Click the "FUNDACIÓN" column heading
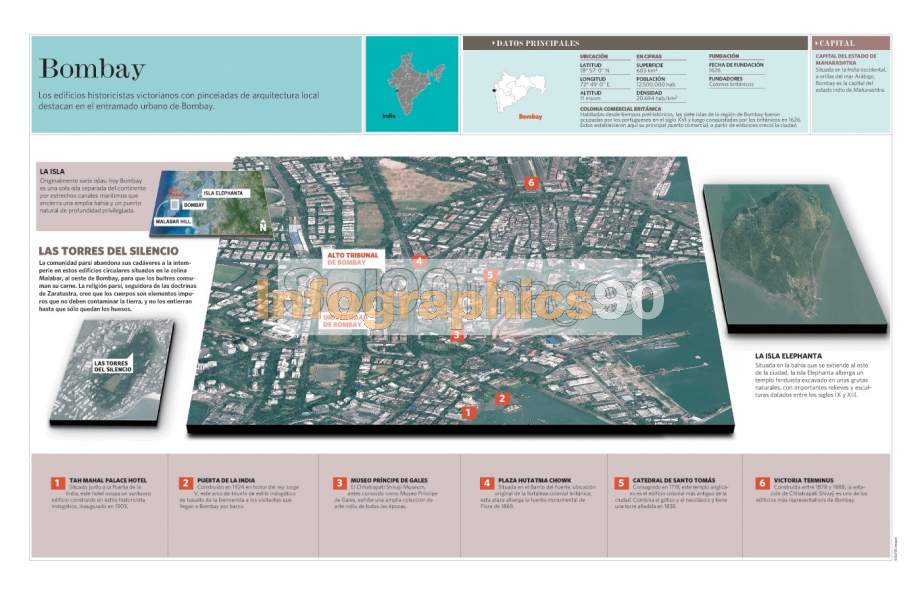This screenshot has height=594, width=920. coord(724,56)
